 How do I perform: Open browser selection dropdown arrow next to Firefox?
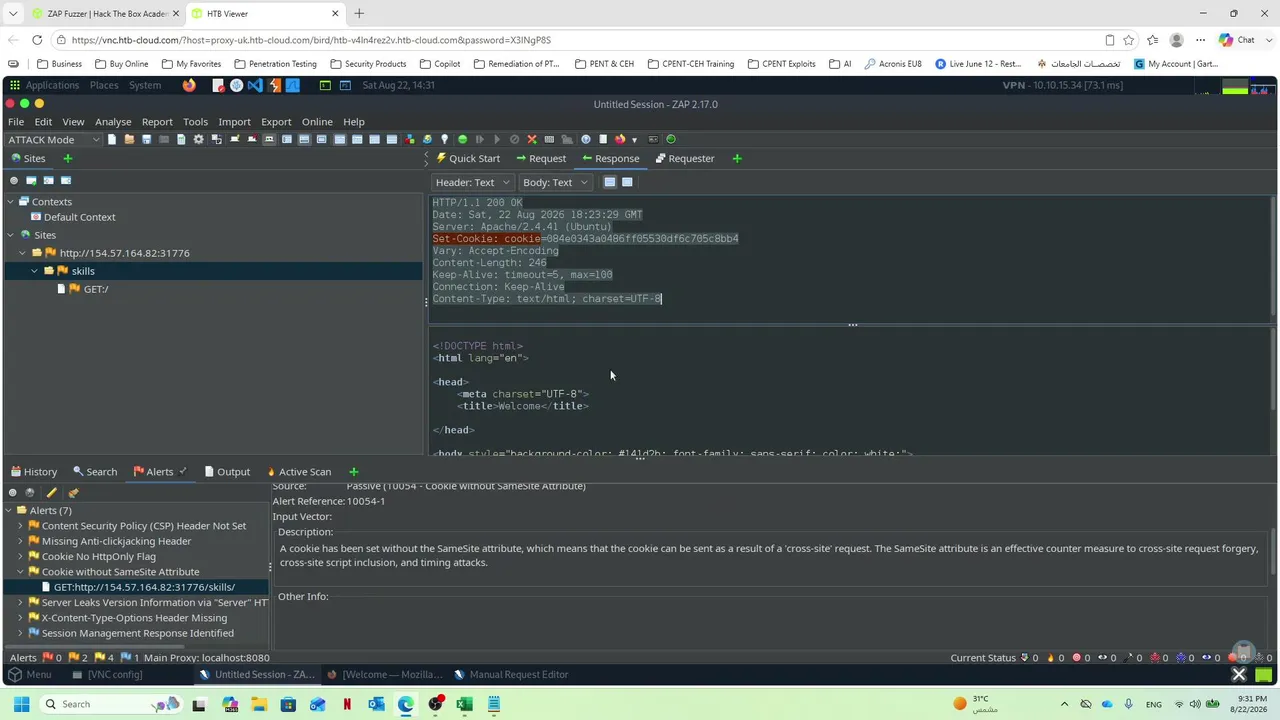(634, 140)
